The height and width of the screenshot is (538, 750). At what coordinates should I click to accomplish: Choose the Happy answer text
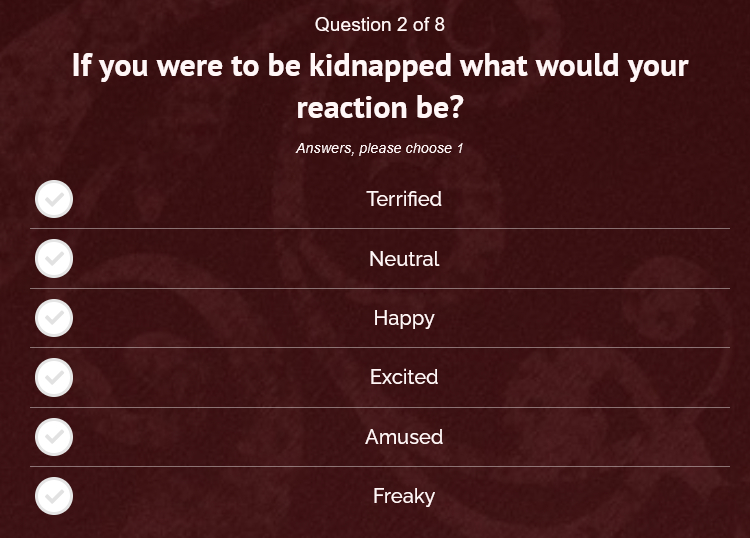[x=404, y=318]
